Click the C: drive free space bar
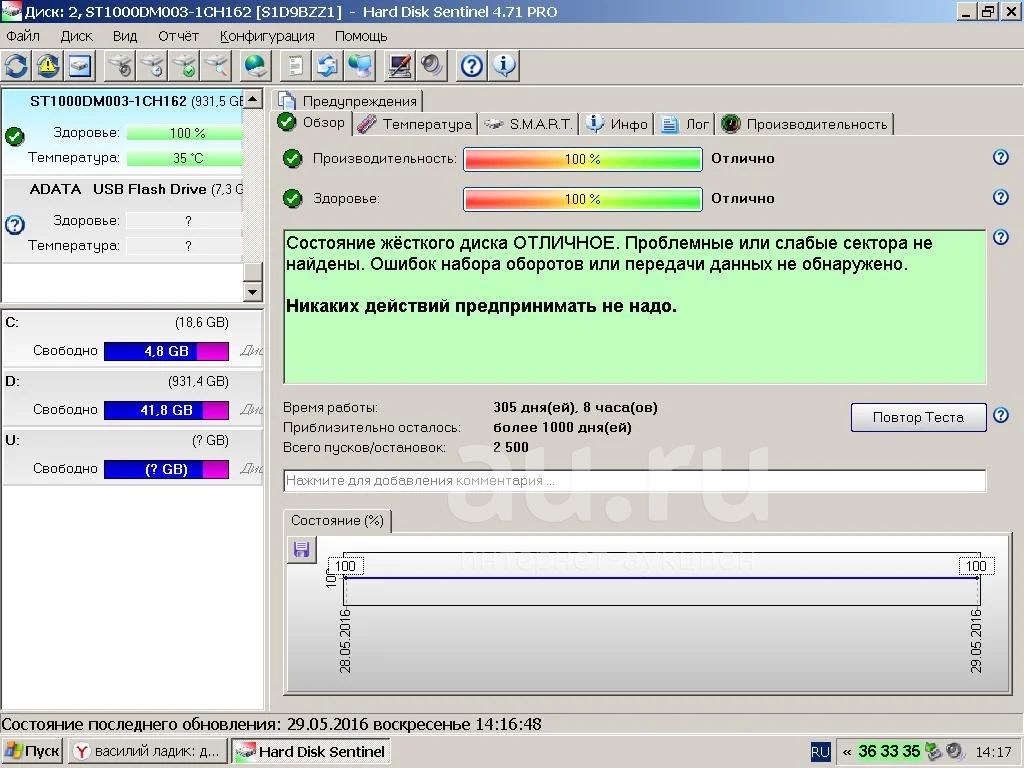This screenshot has width=1024, height=768. pyautogui.click(x=167, y=351)
